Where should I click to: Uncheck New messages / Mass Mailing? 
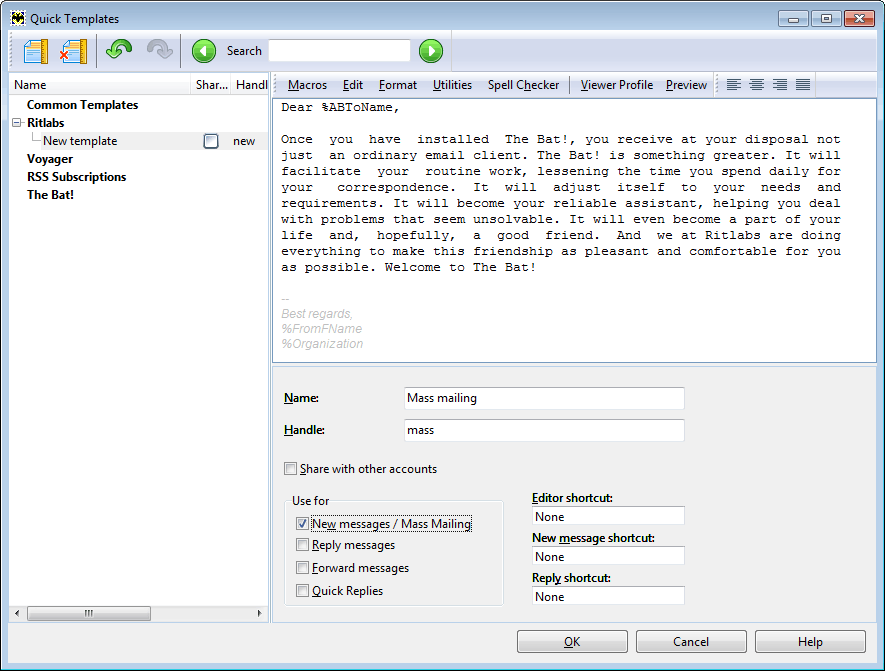303,524
